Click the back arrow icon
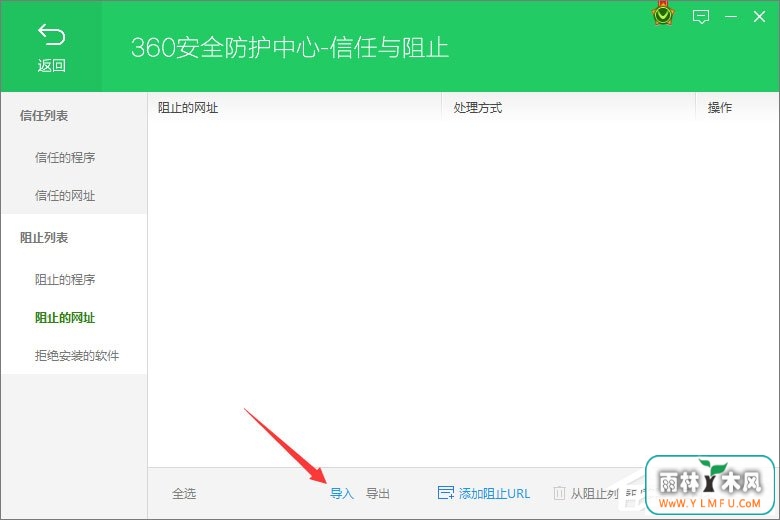This screenshot has height=520, width=780. (51, 35)
